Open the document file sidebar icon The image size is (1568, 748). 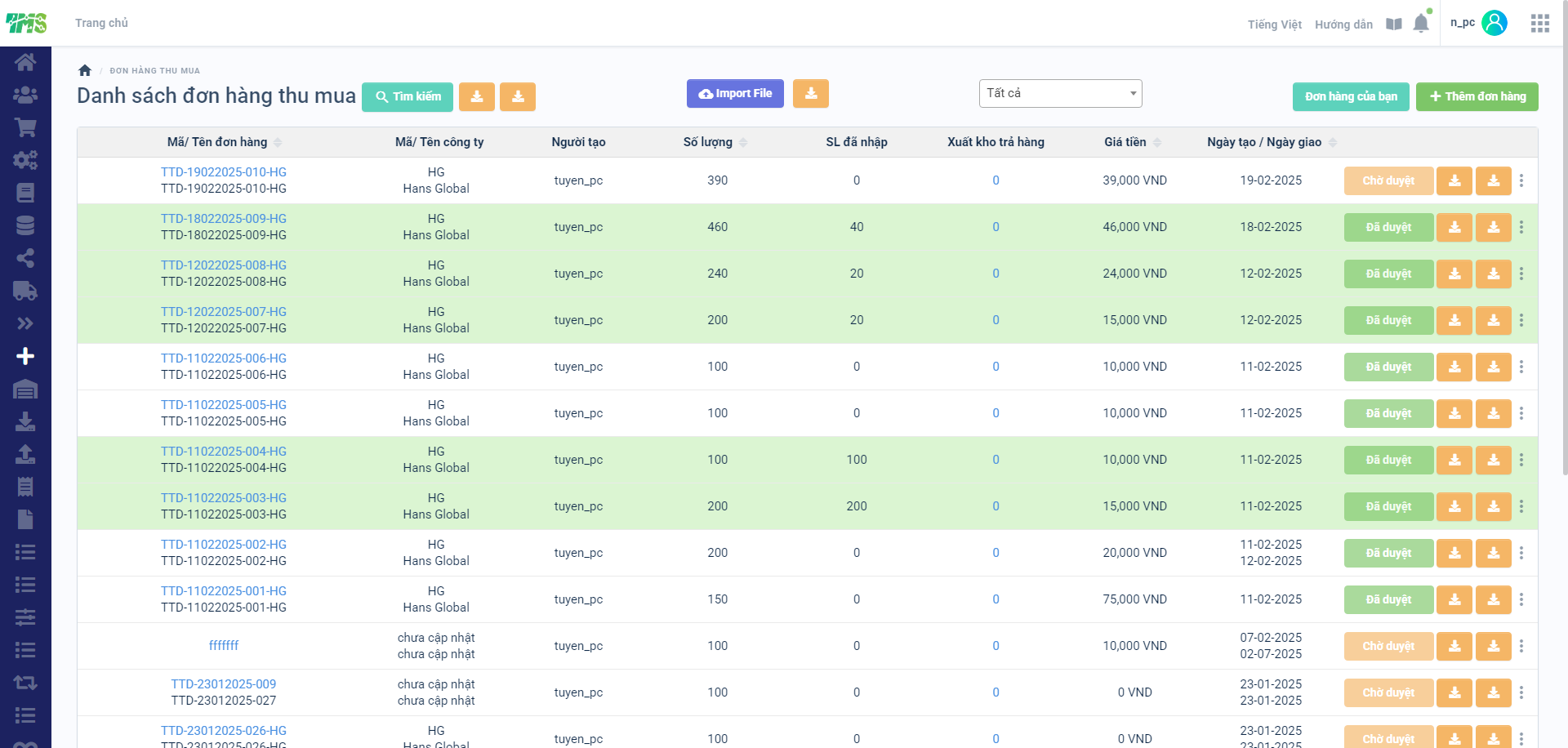[x=25, y=519]
